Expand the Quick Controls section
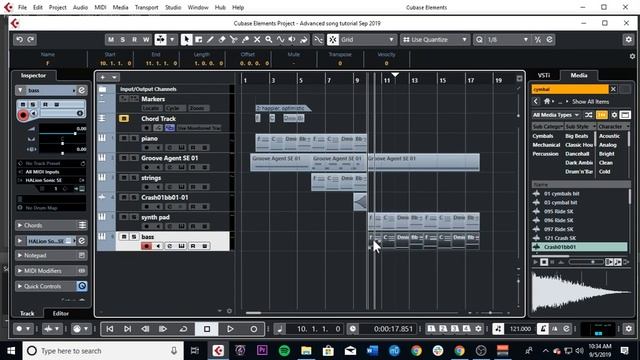This screenshot has height=360, width=640. tap(20, 286)
